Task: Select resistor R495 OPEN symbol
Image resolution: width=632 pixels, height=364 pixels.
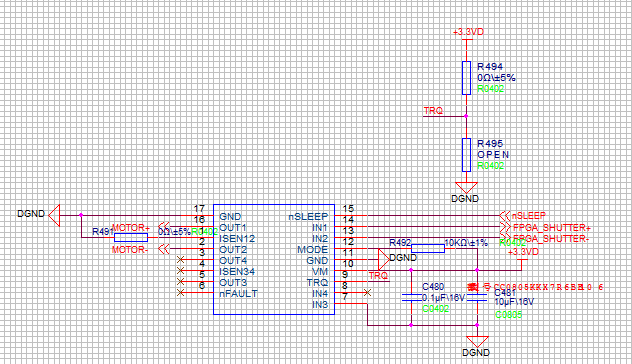Action: click(x=466, y=155)
